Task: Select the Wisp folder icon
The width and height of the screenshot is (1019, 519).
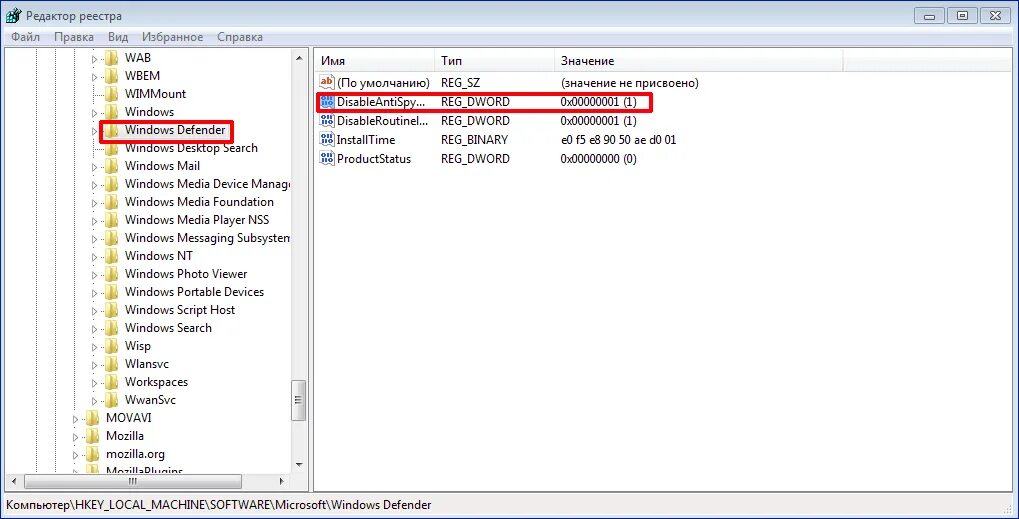Action: (111, 346)
